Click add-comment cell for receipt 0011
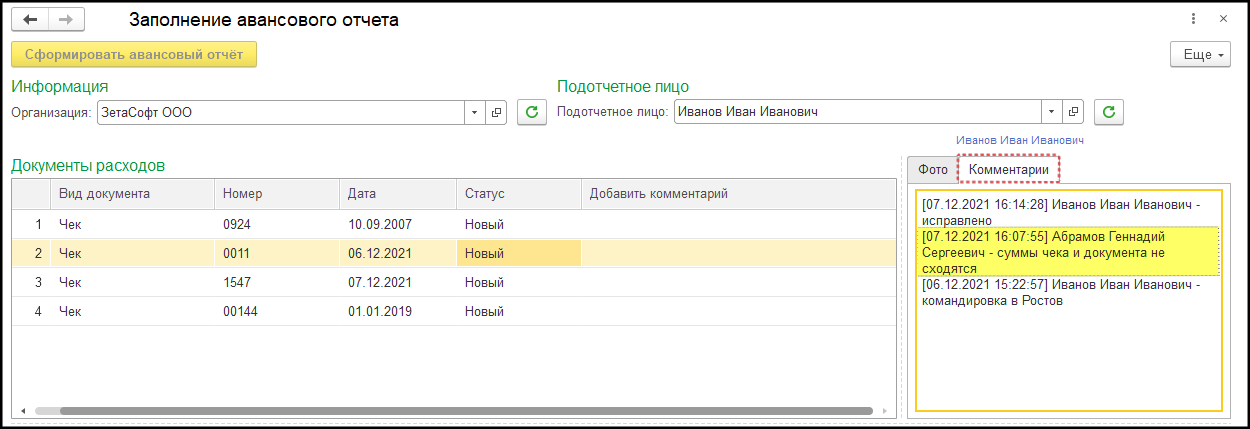This screenshot has width=1250, height=429. pyautogui.click(x=738, y=254)
